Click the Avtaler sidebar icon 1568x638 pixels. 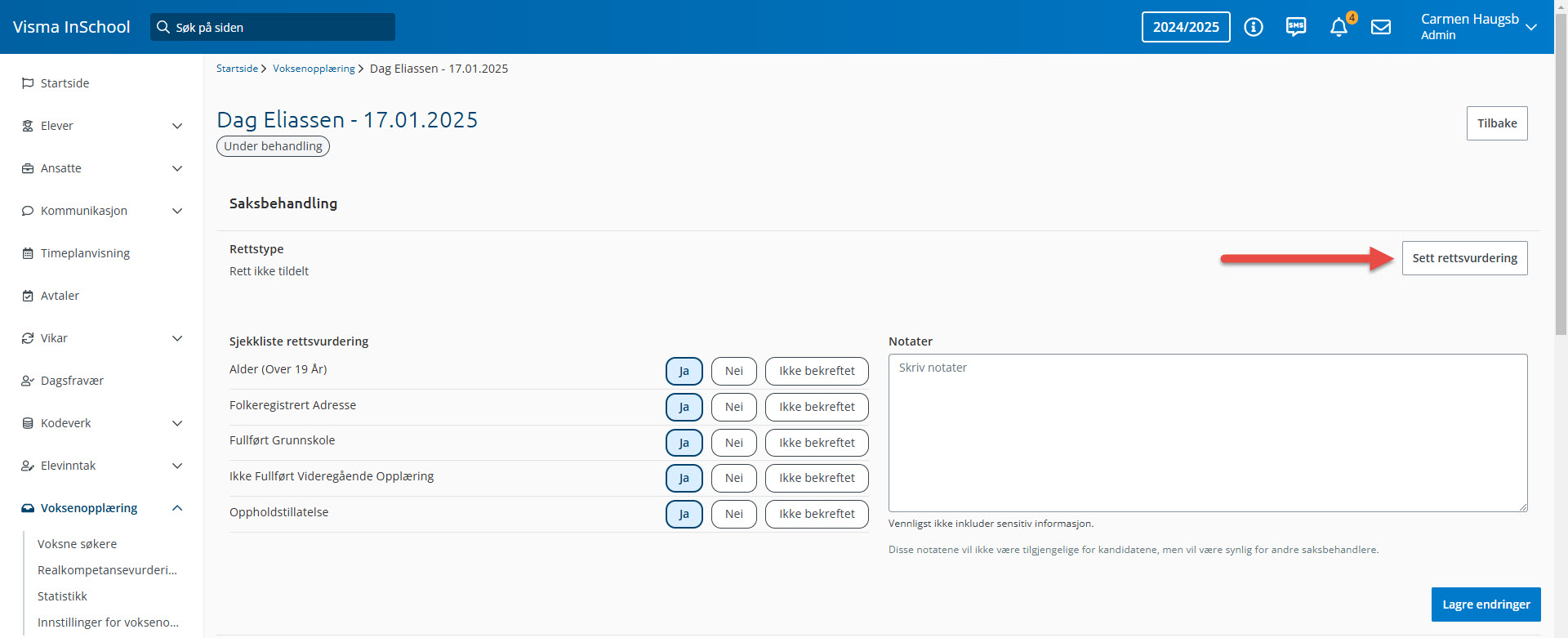[28, 296]
